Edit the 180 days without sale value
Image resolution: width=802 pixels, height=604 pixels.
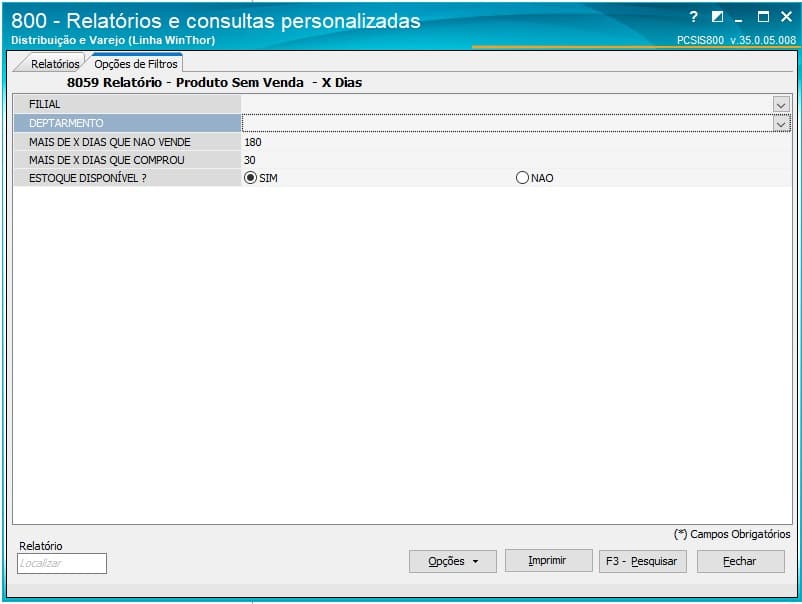point(516,142)
